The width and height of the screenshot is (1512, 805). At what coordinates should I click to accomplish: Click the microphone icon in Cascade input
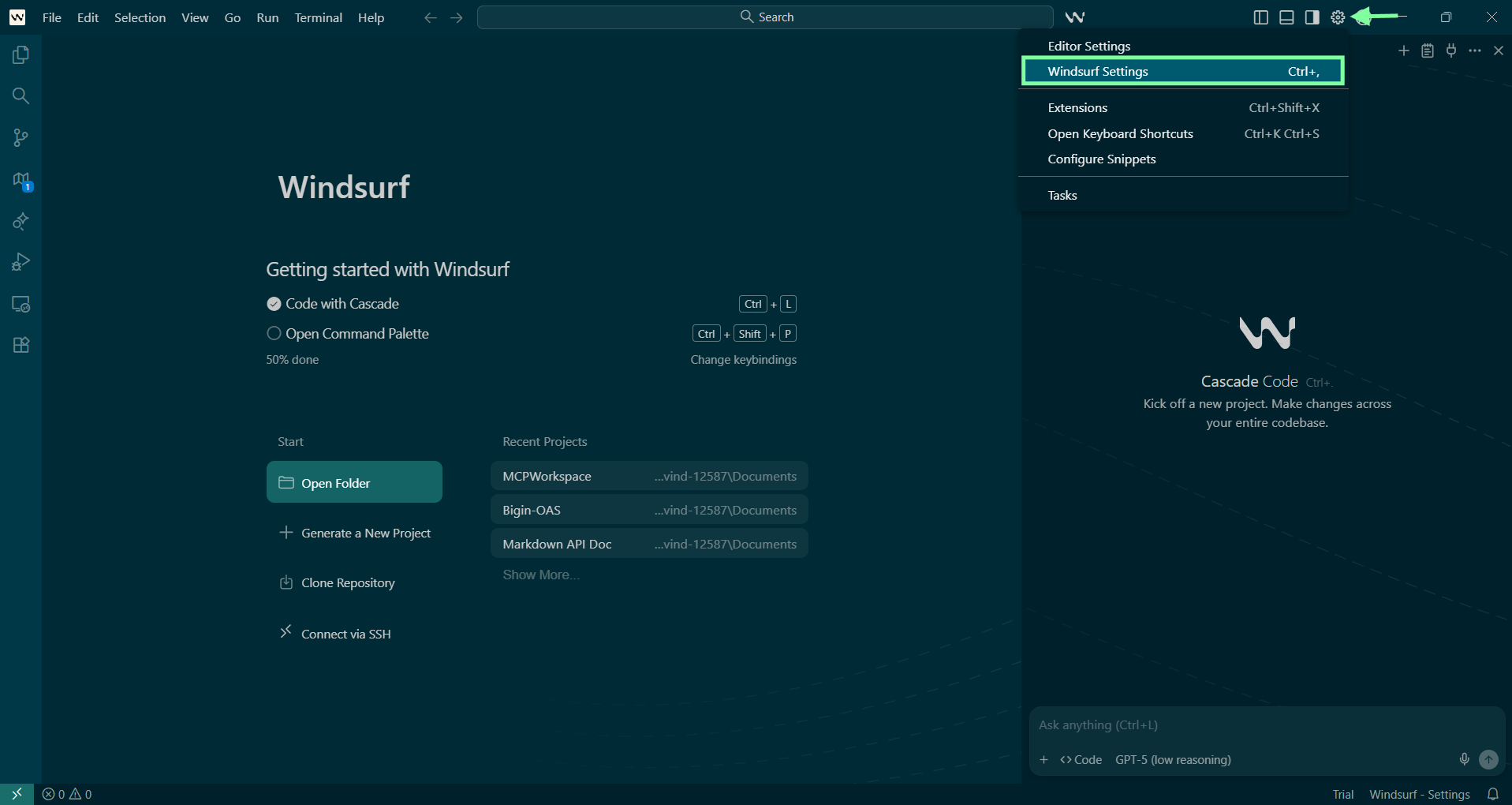pyautogui.click(x=1464, y=759)
